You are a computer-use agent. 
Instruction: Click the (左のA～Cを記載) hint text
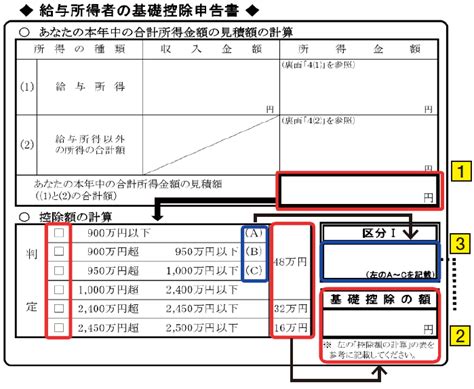pos(401,275)
